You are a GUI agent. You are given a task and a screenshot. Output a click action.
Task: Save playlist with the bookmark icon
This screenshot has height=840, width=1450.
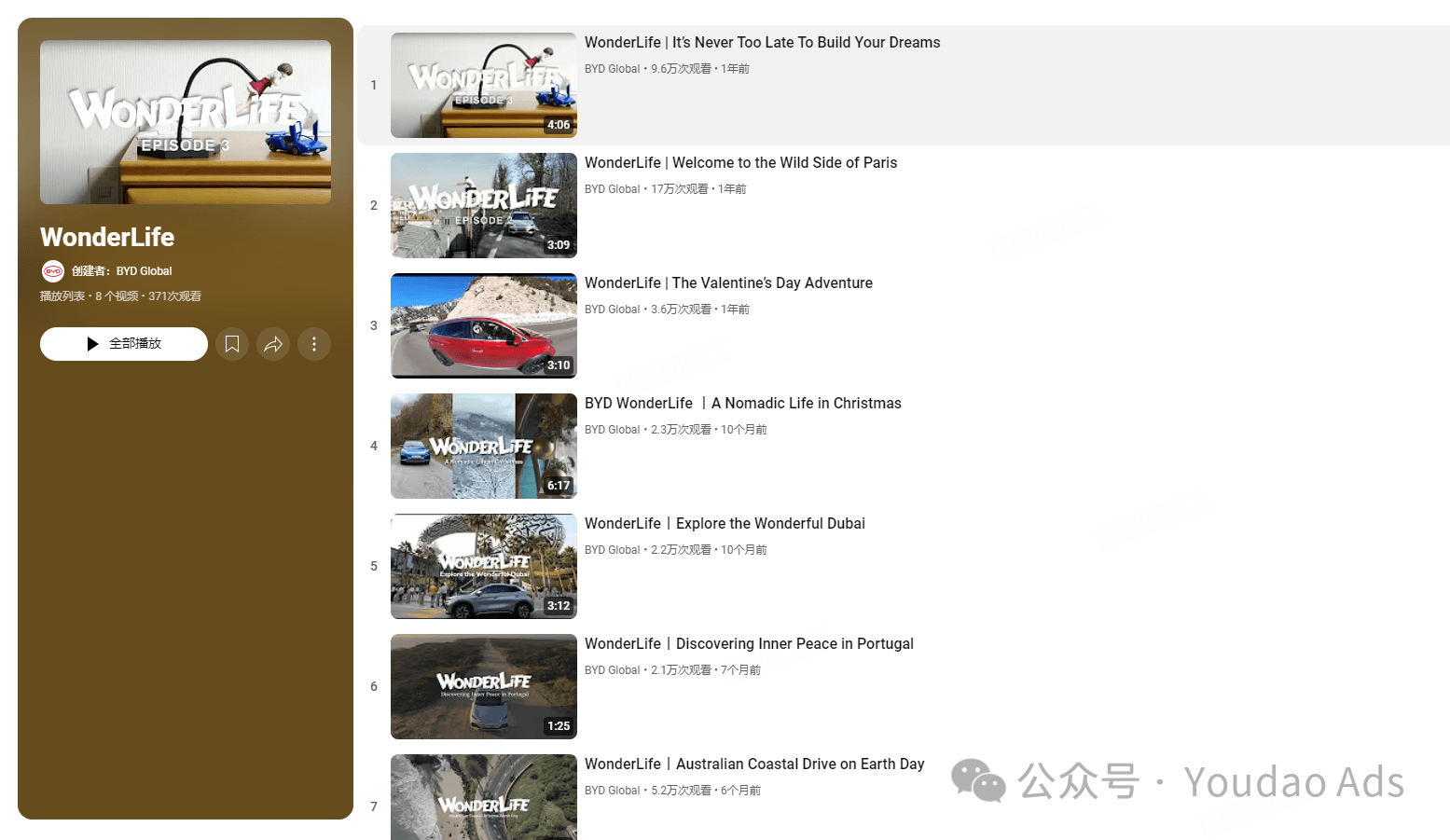(232, 344)
